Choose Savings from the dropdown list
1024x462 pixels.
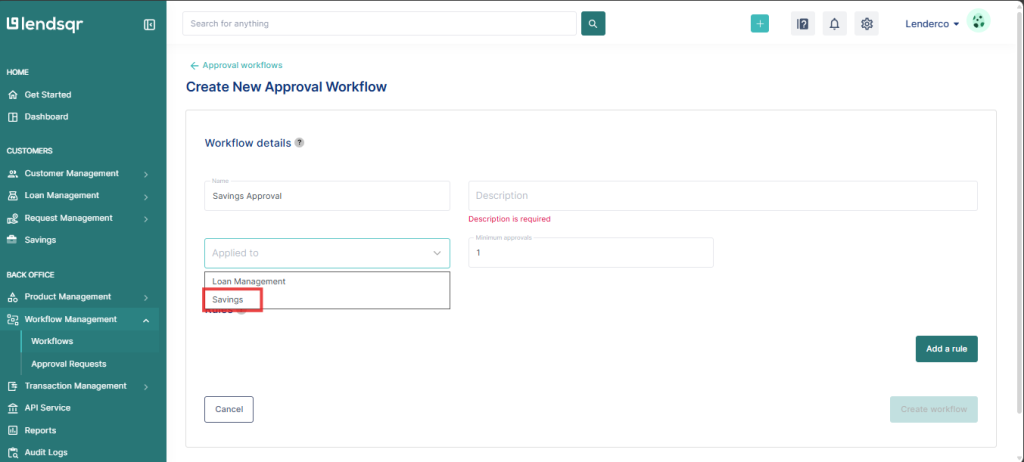228,299
